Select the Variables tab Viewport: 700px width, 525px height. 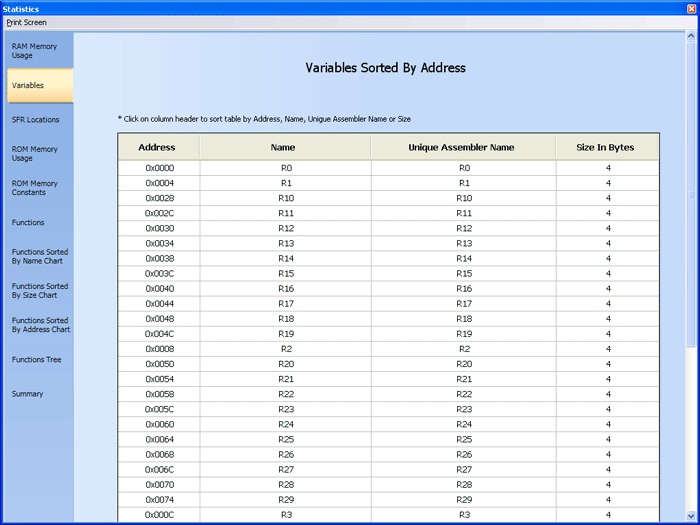[x=39, y=85]
